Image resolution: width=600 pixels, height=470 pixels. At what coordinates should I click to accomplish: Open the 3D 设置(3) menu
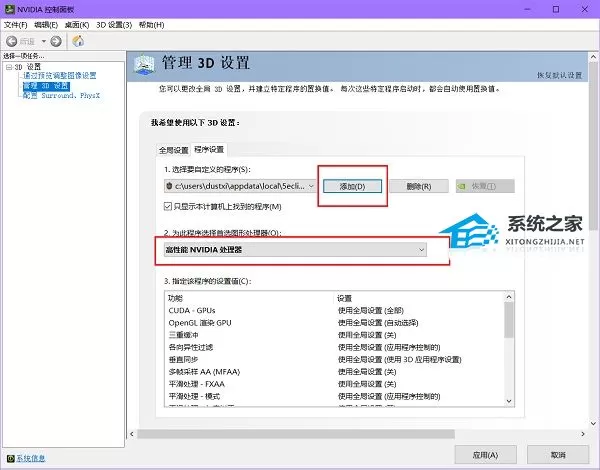(114, 25)
